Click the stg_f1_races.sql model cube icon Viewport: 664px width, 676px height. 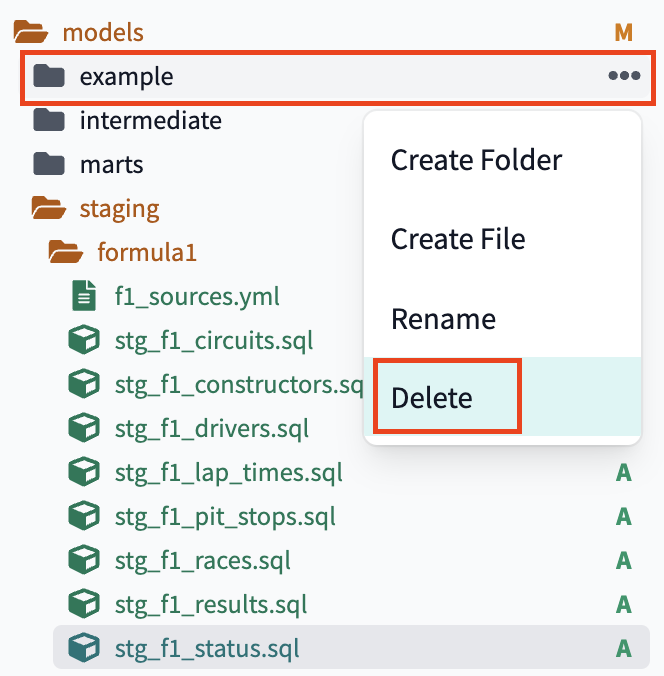click(x=83, y=561)
